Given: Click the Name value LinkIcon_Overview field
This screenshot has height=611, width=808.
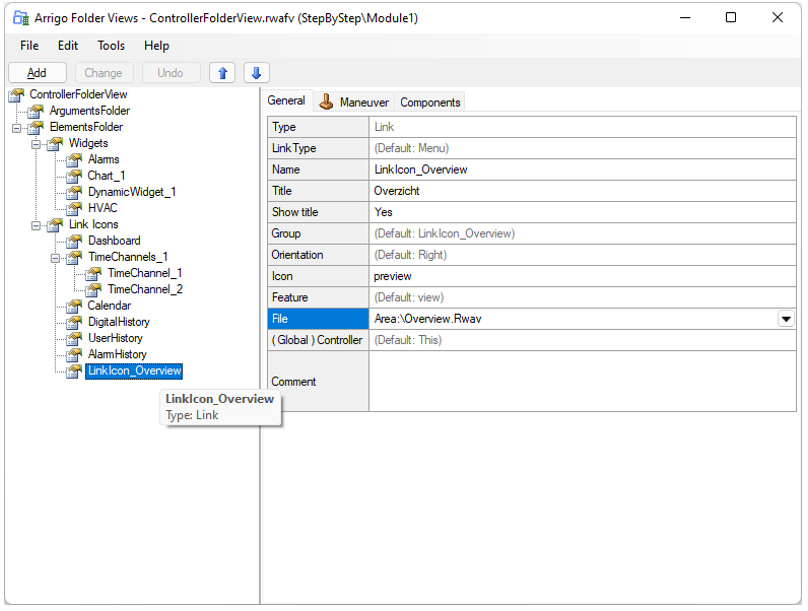Looking at the screenshot, I should [x=582, y=169].
